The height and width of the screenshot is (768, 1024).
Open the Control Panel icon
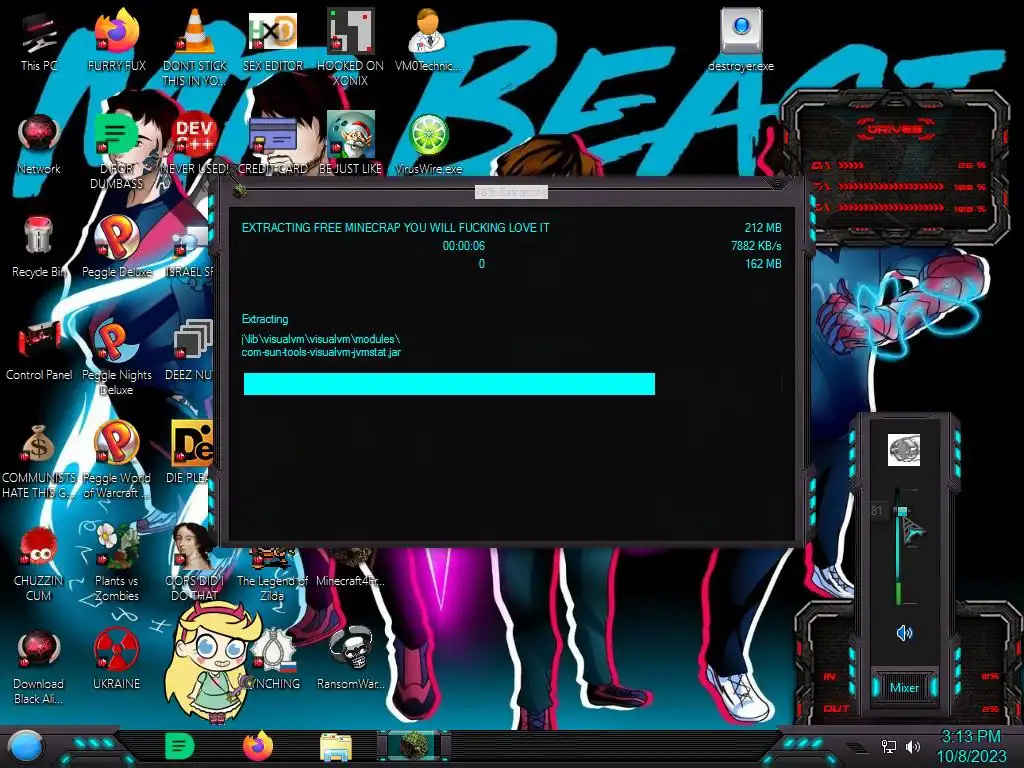39,350
